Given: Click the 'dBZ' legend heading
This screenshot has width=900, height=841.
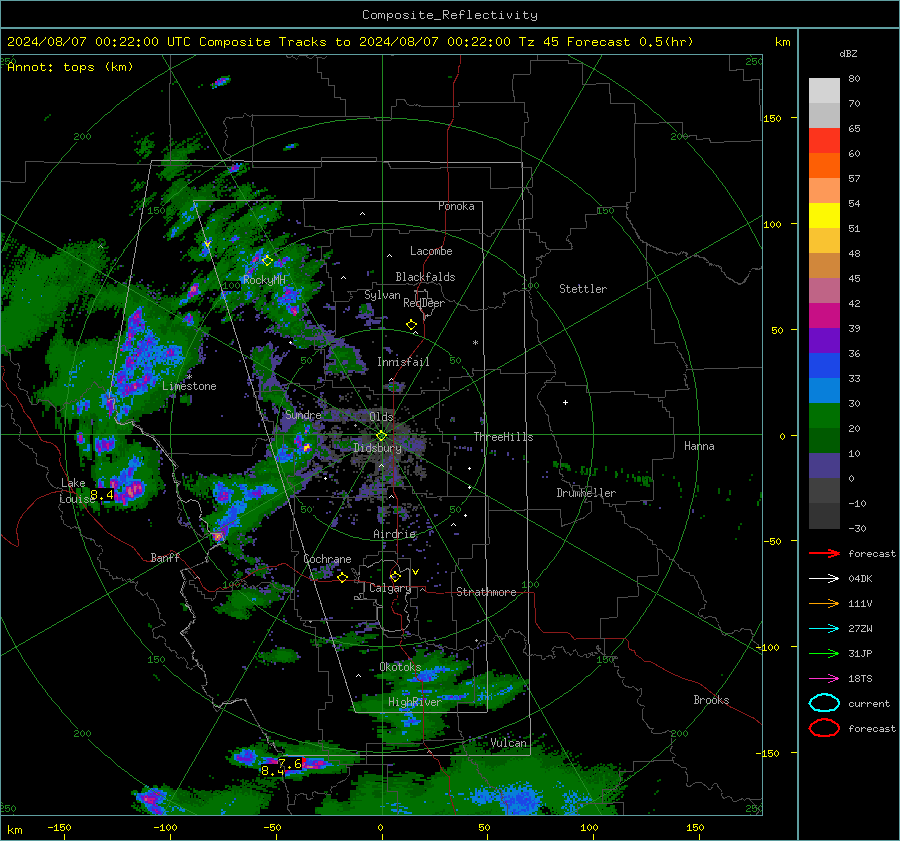Looking at the screenshot, I should tap(848, 54).
